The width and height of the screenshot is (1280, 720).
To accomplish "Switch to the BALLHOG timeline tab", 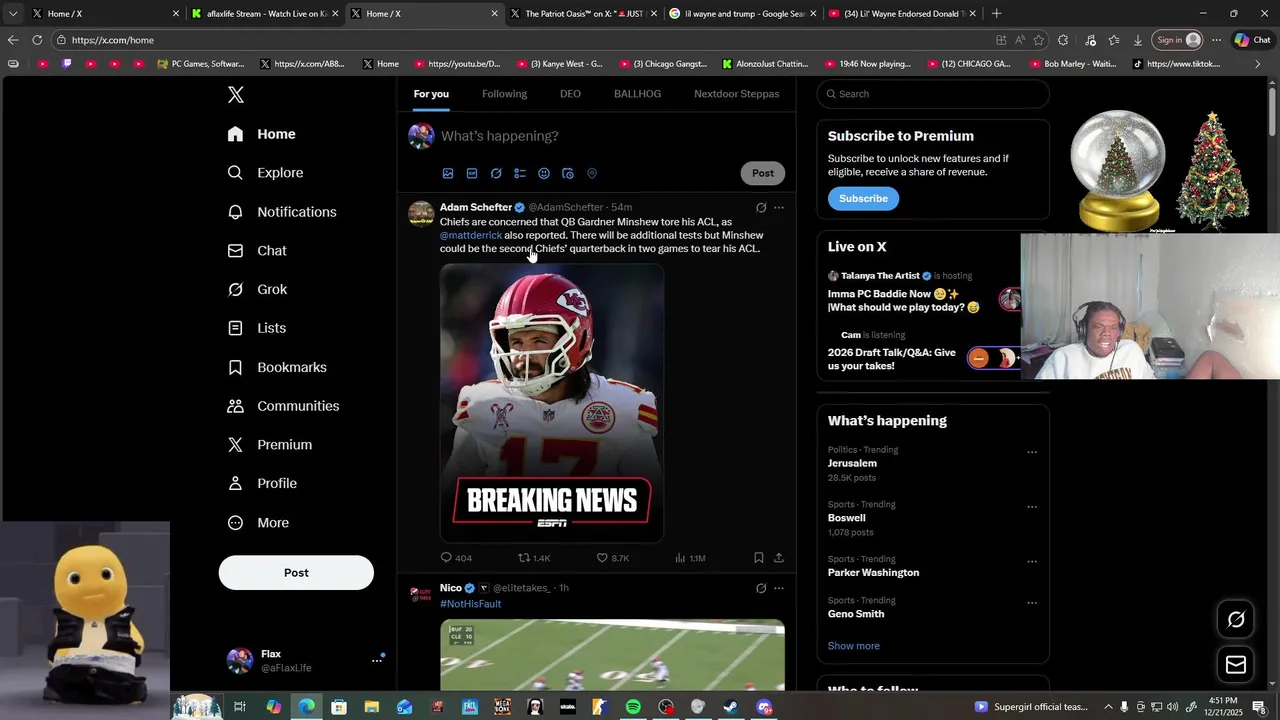I will coord(637,94).
